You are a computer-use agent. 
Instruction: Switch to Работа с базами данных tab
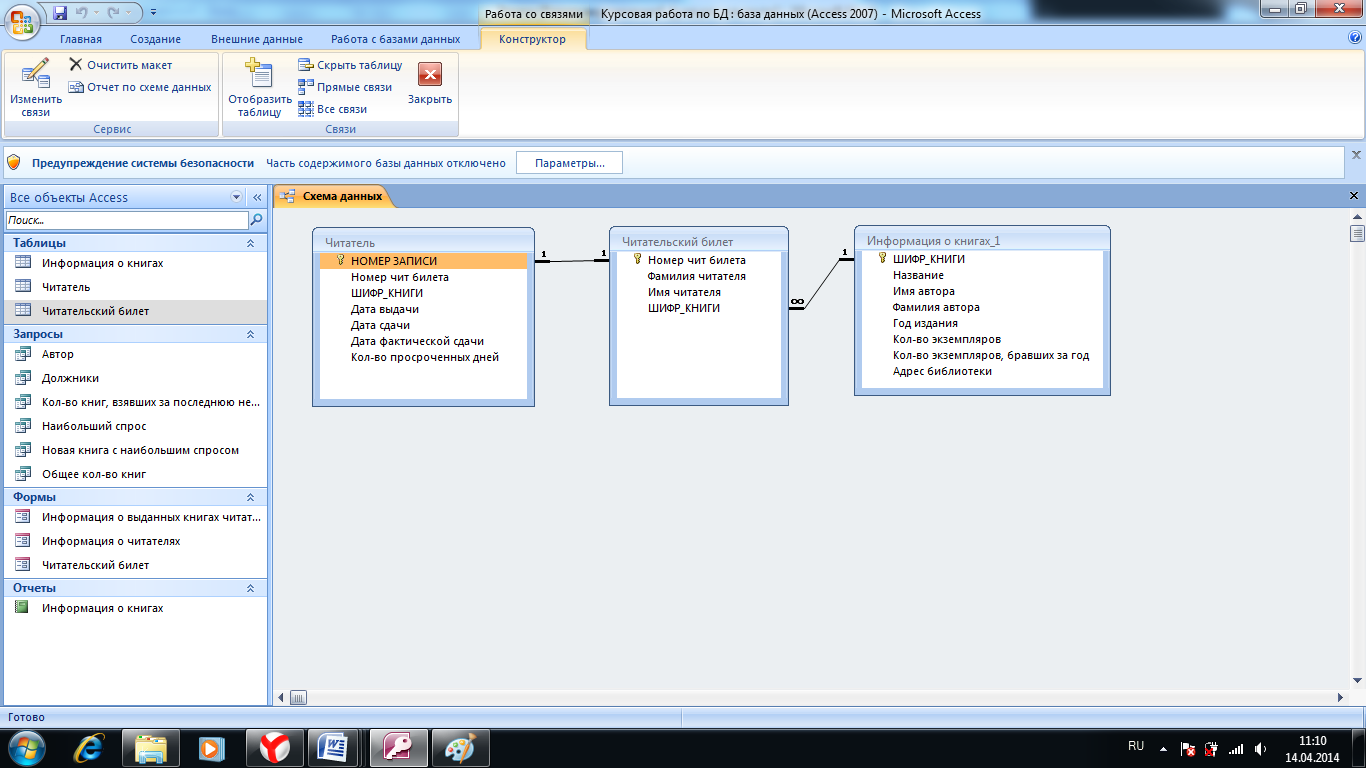click(396, 39)
